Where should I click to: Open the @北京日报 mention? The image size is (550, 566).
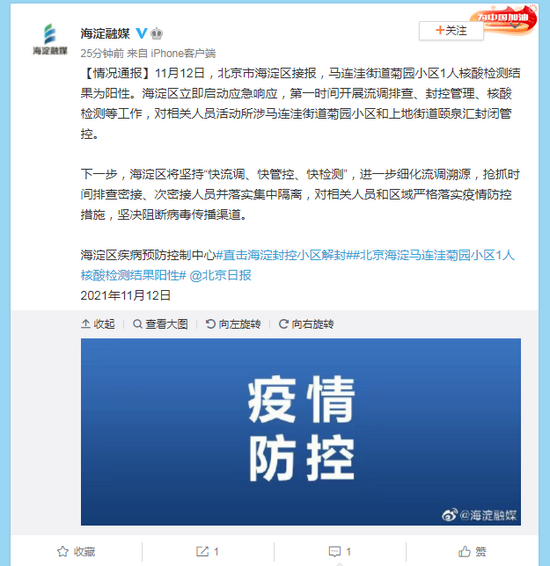tap(220, 275)
